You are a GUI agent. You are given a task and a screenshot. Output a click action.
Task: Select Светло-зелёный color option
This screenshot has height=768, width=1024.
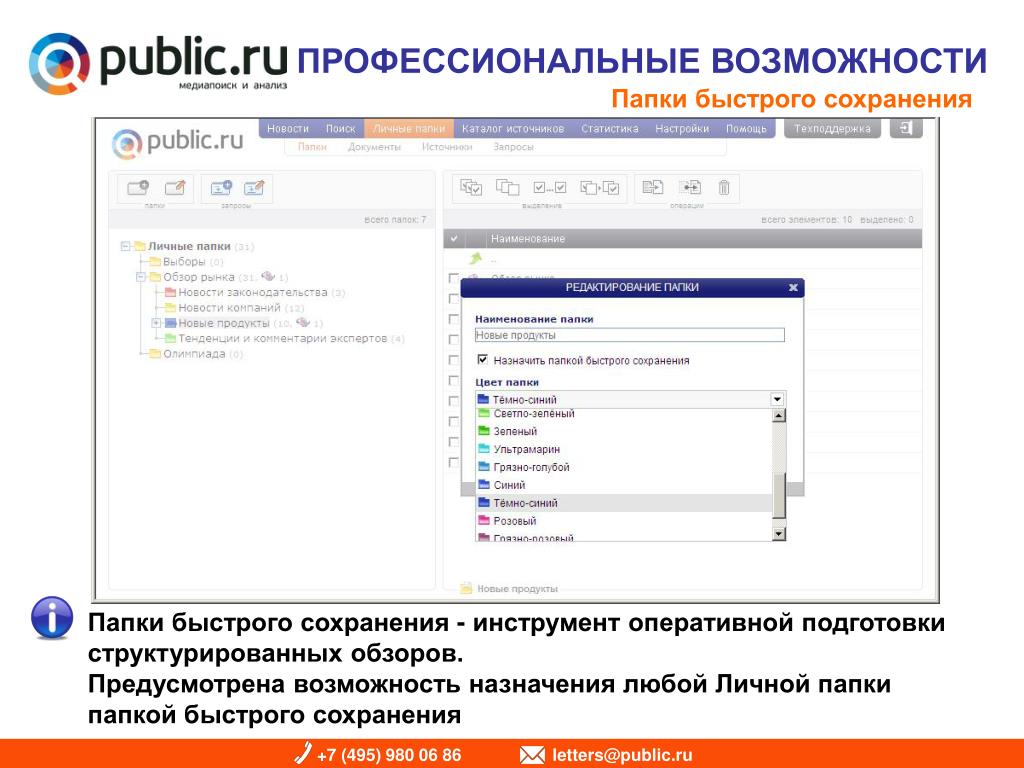pos(624,414)
